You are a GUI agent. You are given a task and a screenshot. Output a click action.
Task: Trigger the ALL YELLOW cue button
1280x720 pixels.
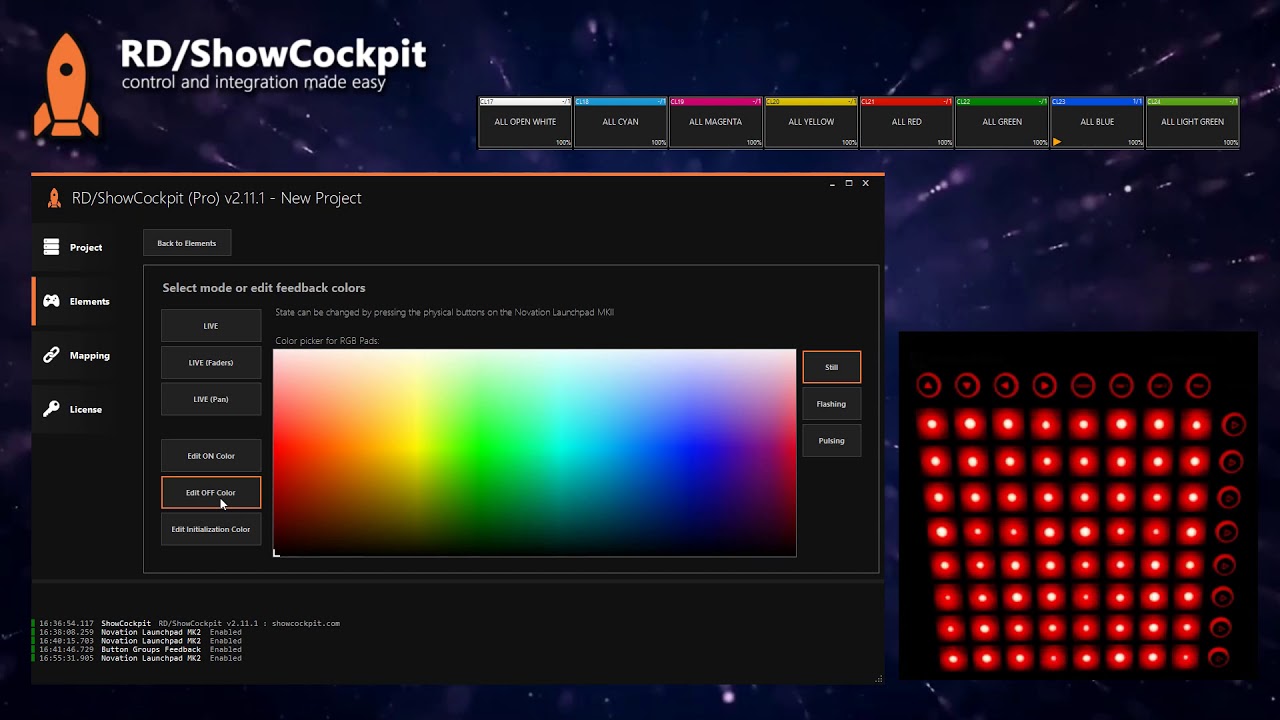pyautogui.click(x=811, y=122)
